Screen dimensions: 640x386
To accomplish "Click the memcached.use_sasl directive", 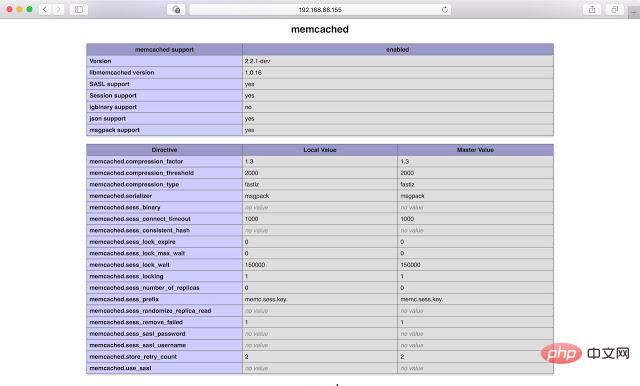I will [x=120, y=368].
